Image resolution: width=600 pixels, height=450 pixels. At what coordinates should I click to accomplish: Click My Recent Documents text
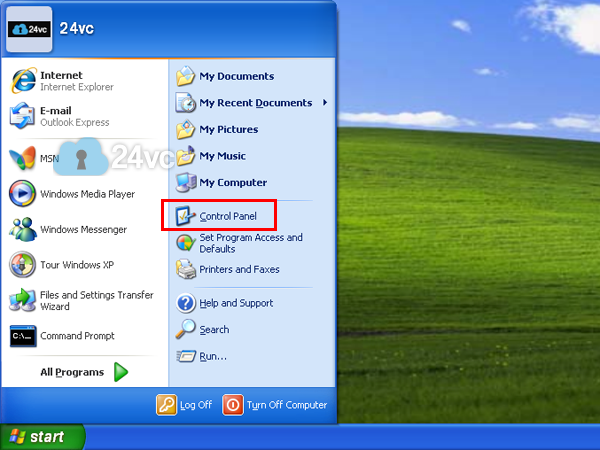[256, 103]
